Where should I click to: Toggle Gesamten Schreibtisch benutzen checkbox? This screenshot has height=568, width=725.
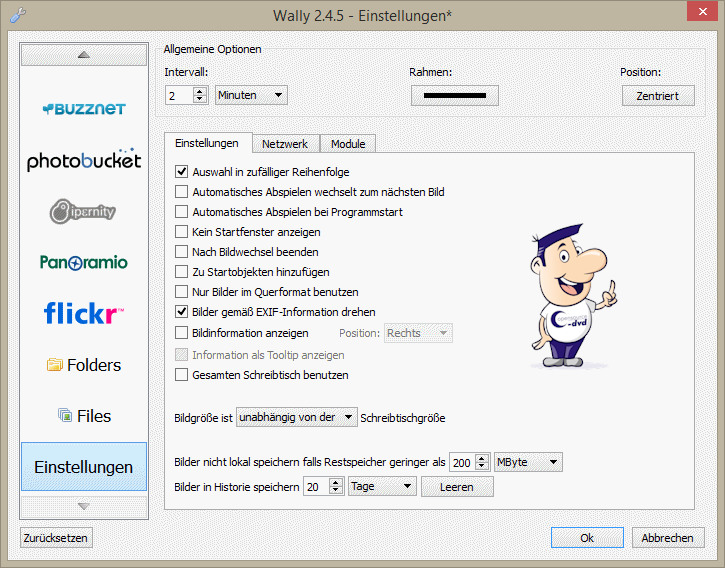(x=182, y=375)
